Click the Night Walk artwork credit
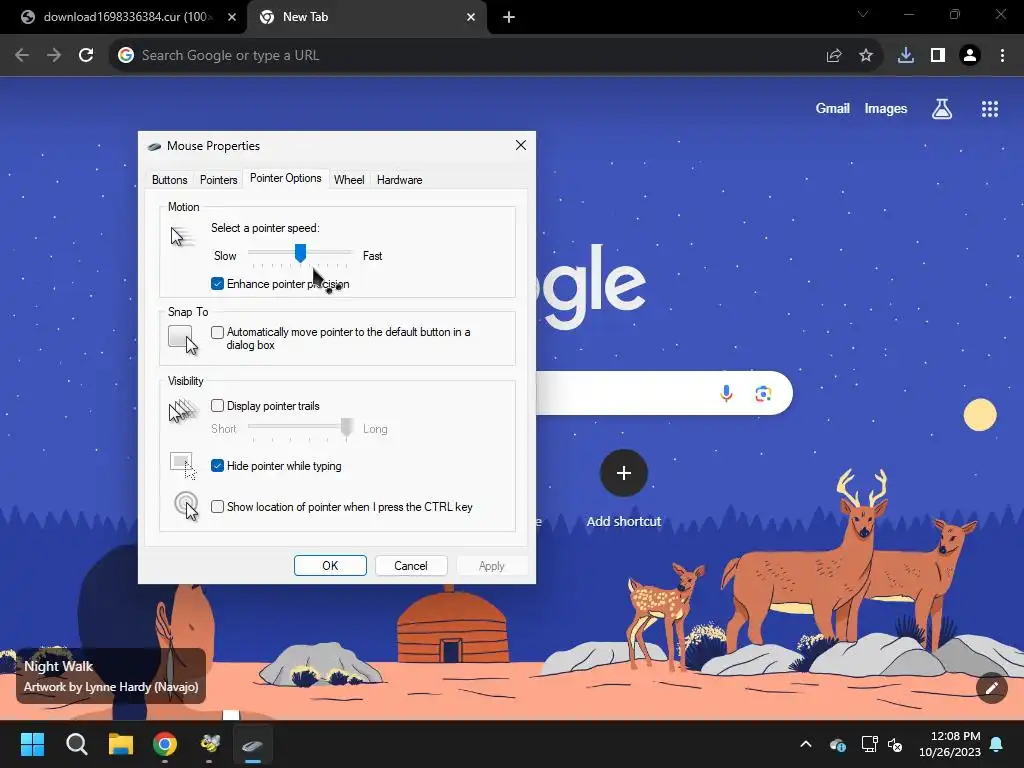 pos(111,676)
